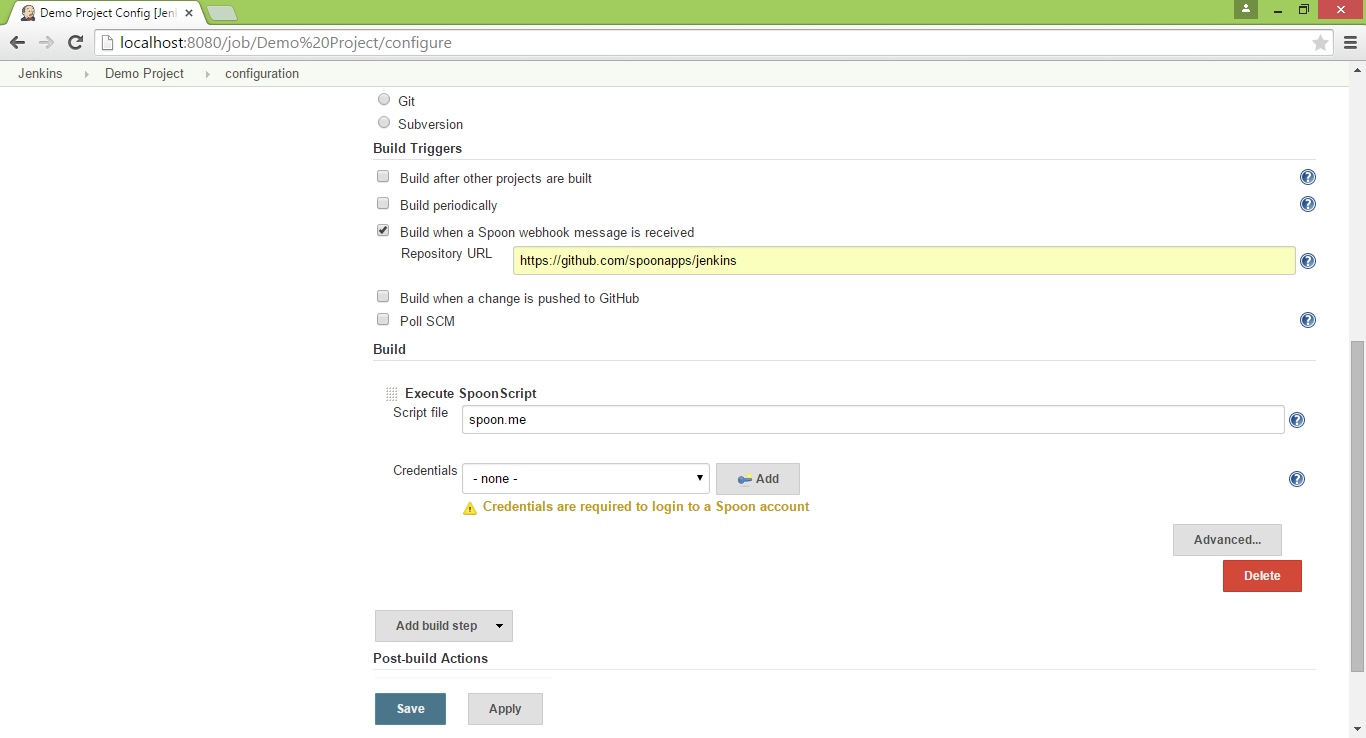Expand breadcrumb arrow after Jenkins
This screenshot has height=738, width=1366.
[x=86, y=74]
